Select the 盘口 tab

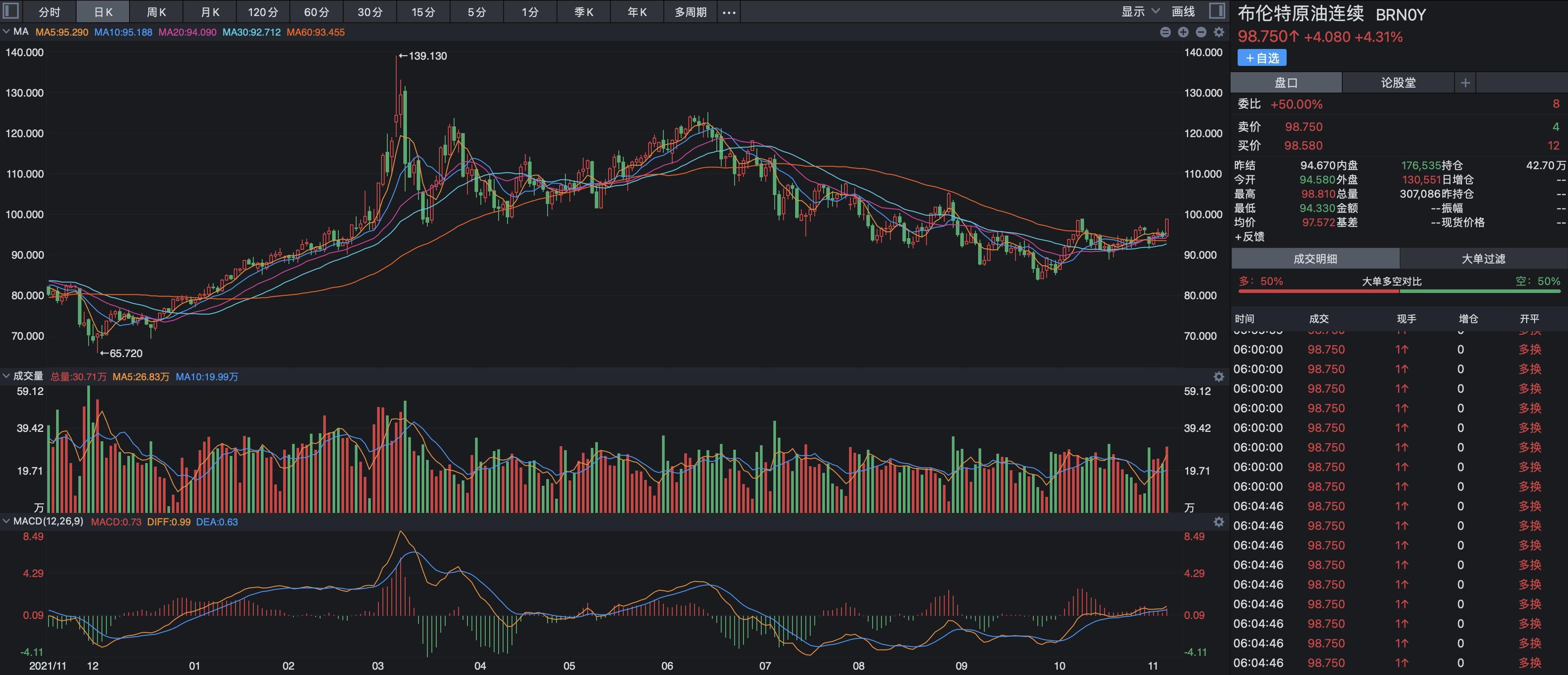tap(1286, 83)
